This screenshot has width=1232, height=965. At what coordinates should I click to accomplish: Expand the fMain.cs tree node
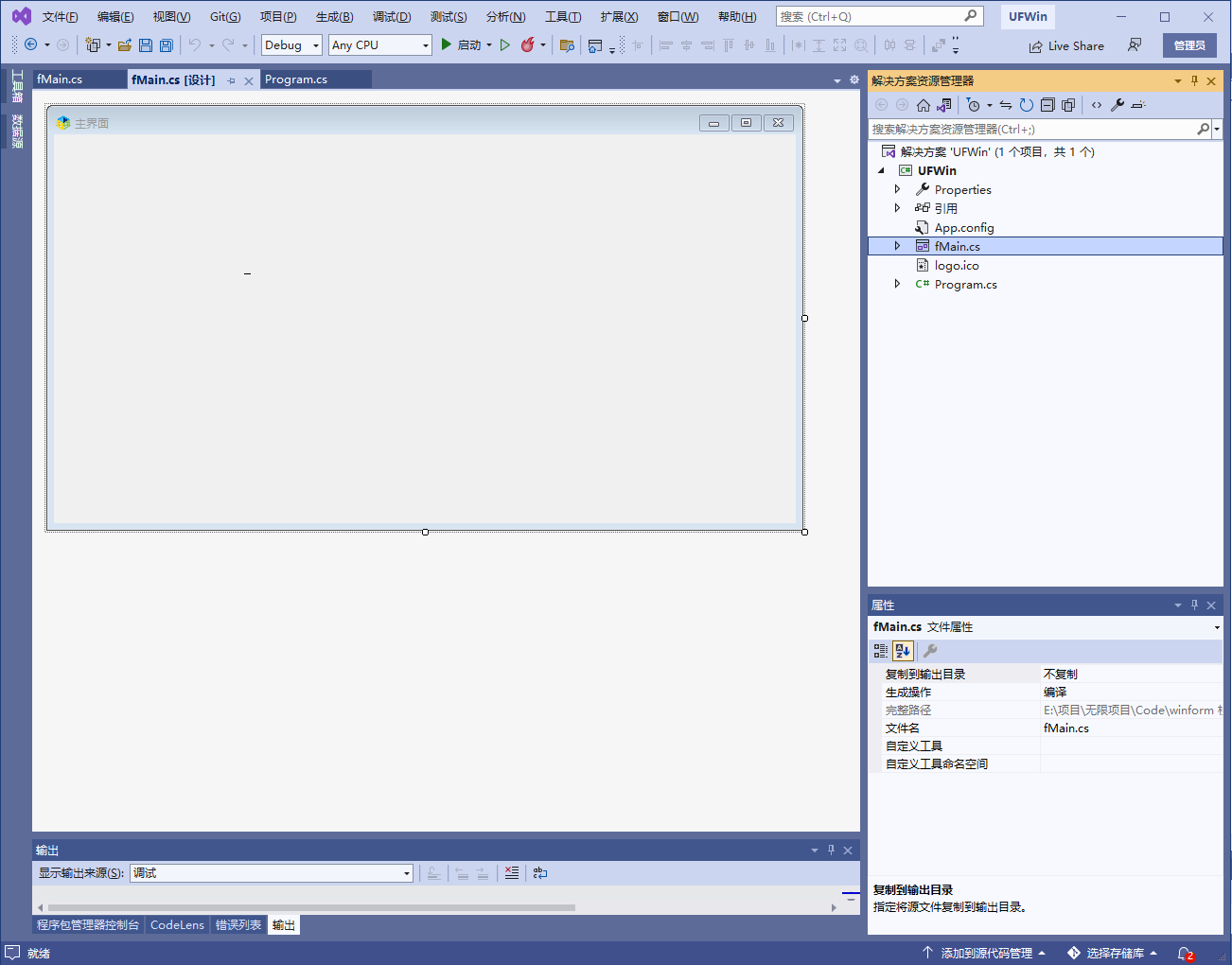point(897,246)
